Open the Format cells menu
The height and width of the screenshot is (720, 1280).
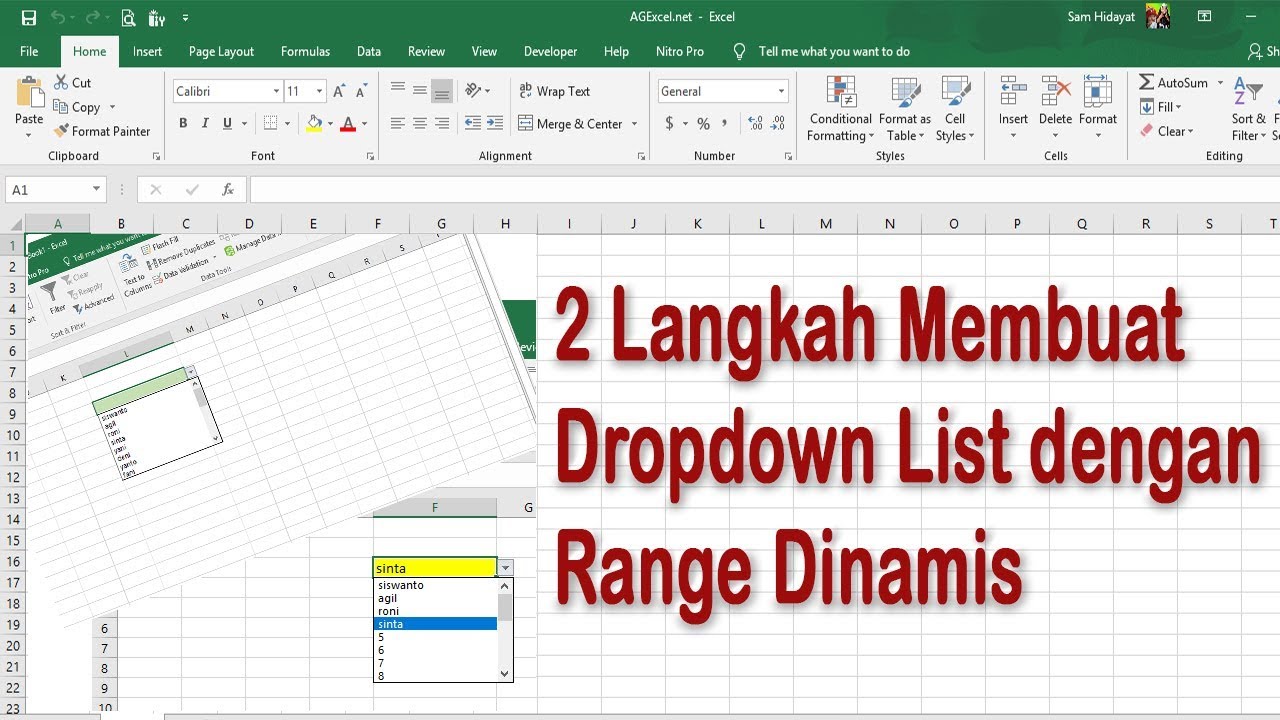[x=1098, y=109]
